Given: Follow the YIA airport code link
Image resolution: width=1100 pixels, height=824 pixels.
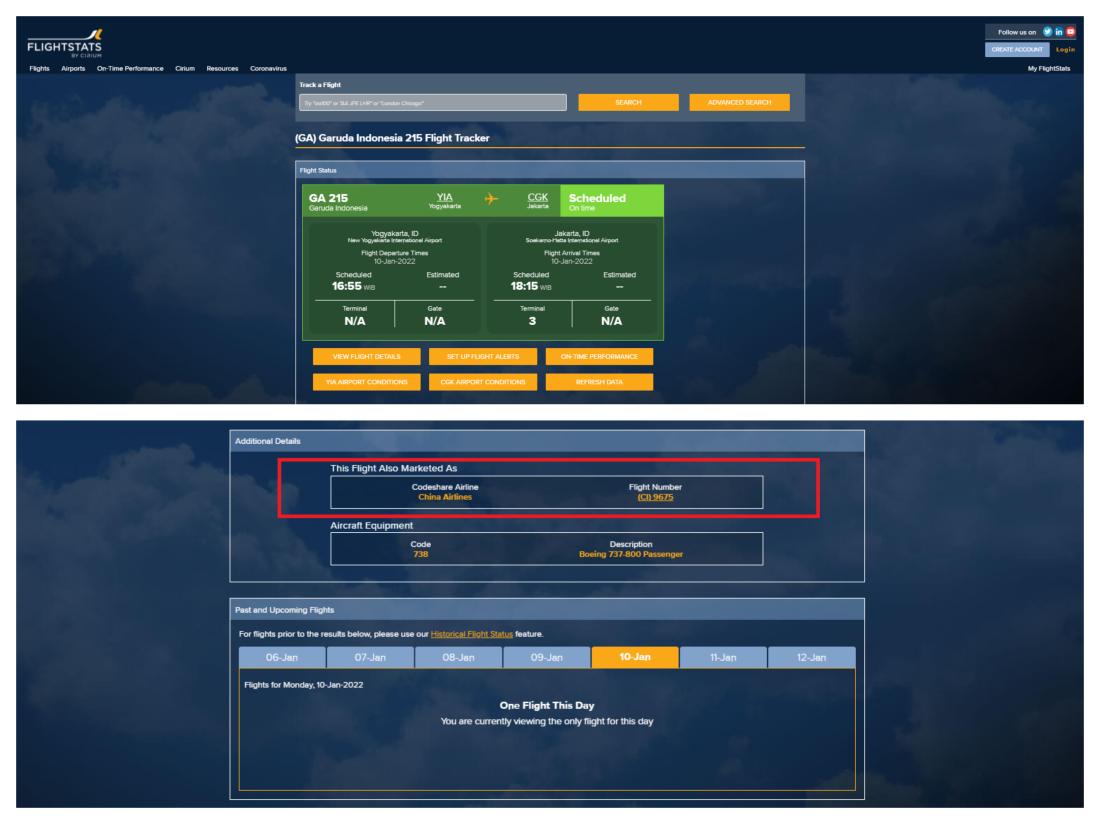Looking at the screenshot, I should pos(445,197).
